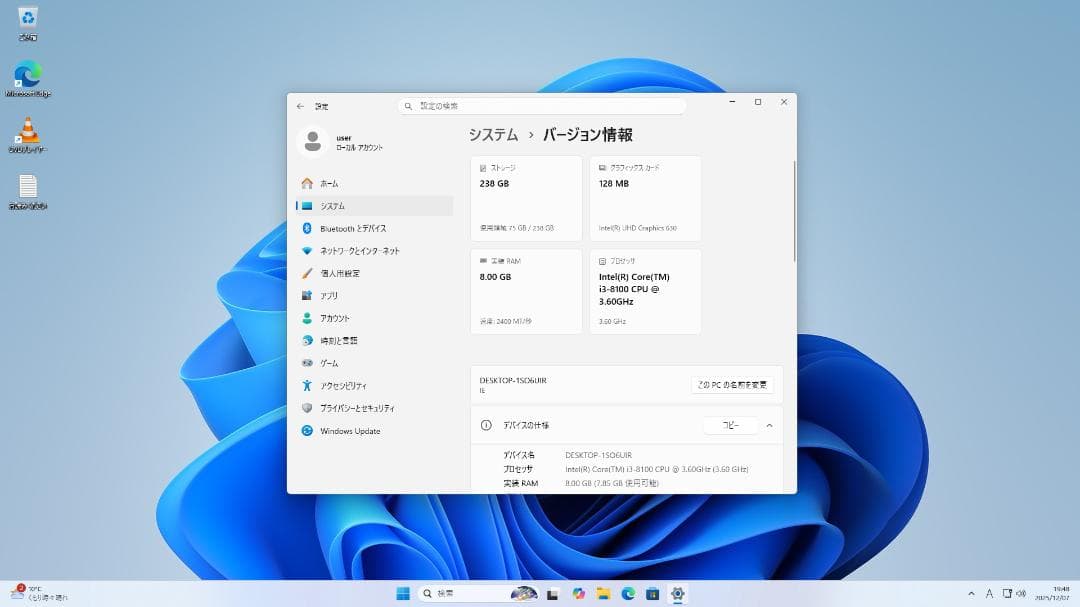Open アクセシビリティ accessibility settings
1080x607 pixels.
[350, 385]
